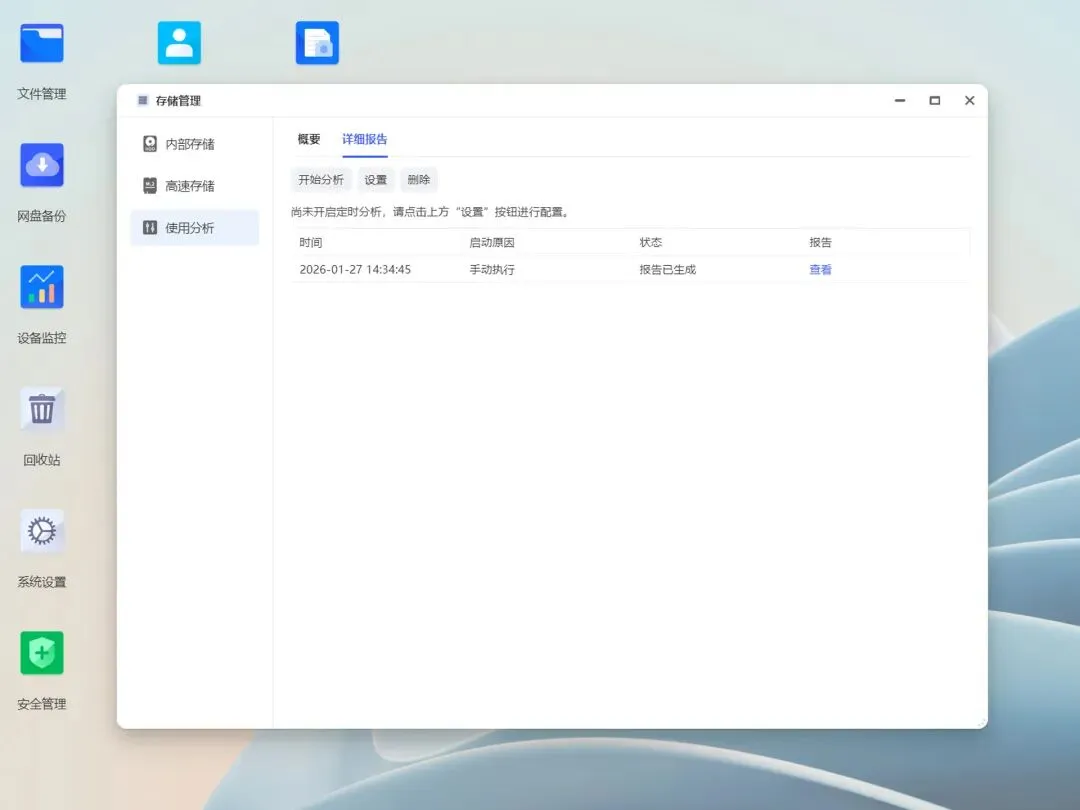Click the 删除 button

point(419,180)
